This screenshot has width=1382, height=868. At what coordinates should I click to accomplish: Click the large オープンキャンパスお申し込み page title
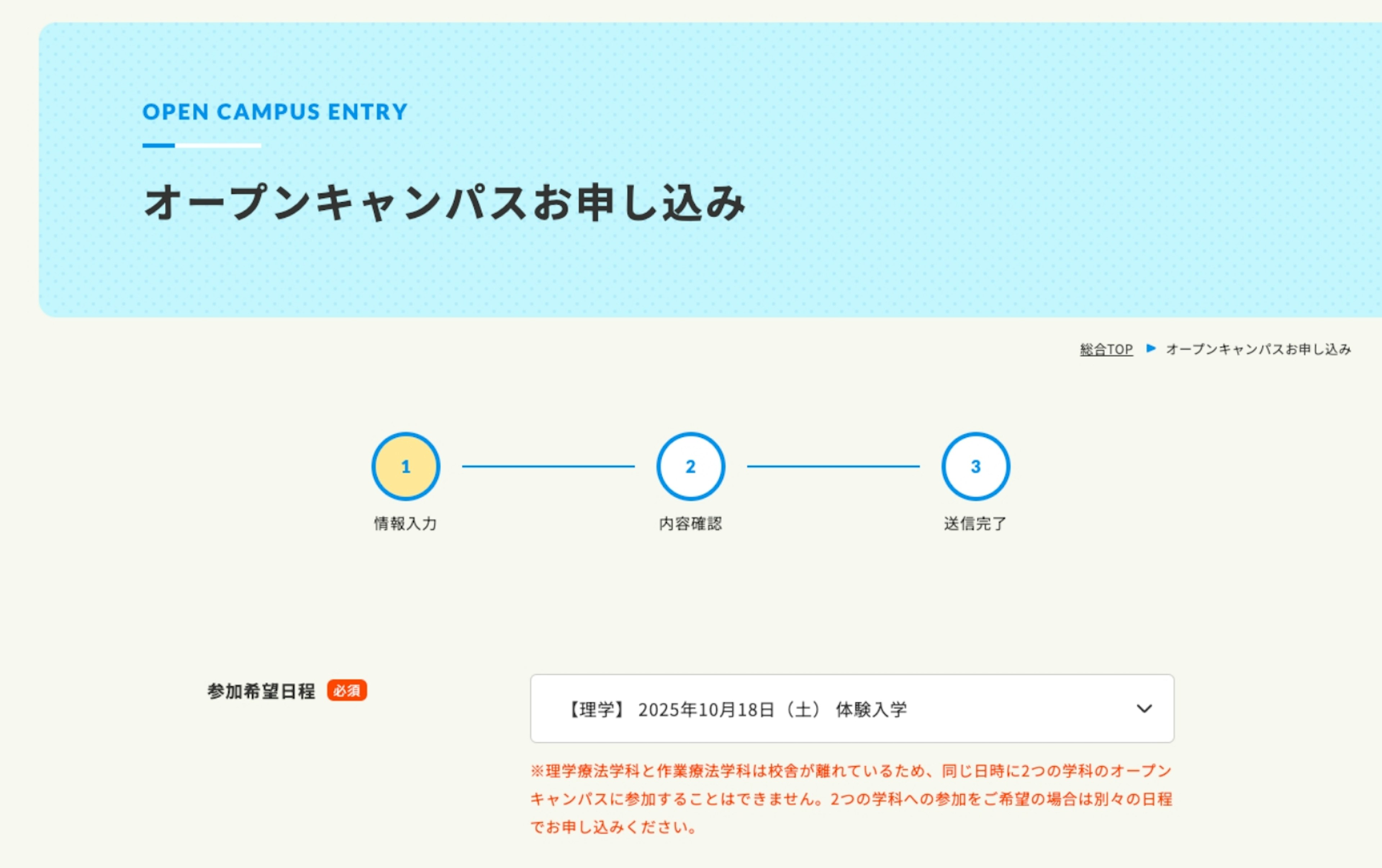(x=444, y=203)
